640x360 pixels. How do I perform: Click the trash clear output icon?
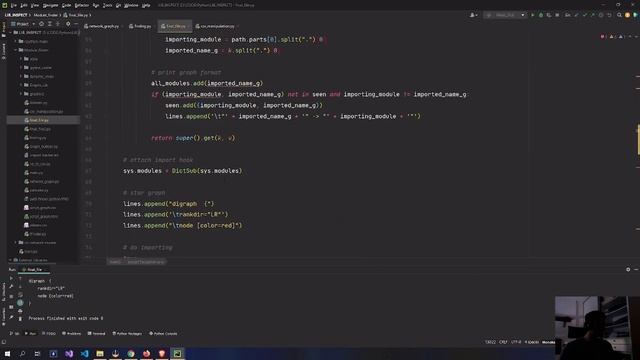[20, 318]
